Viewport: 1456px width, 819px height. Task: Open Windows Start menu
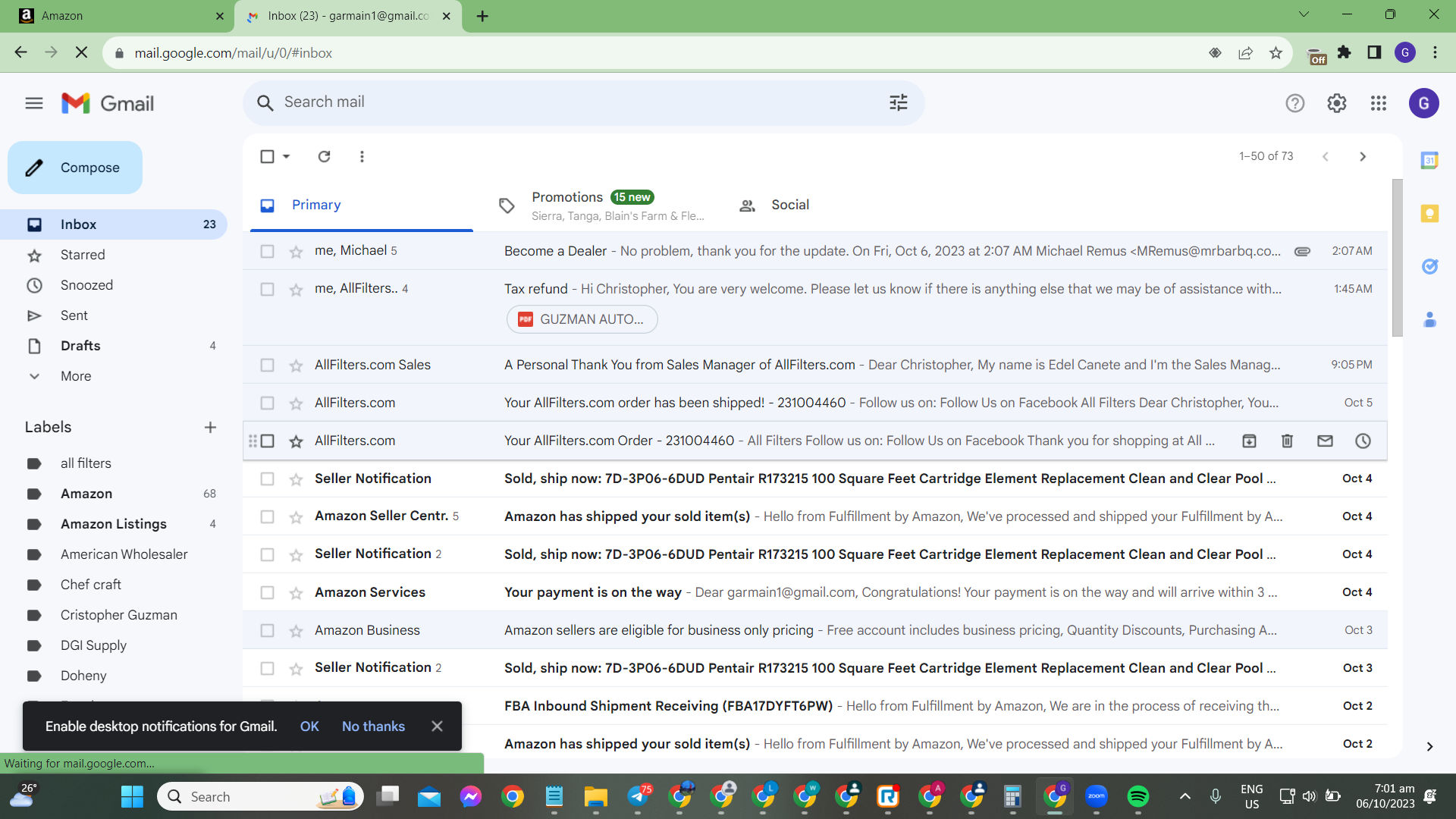(x=132, y=796)
